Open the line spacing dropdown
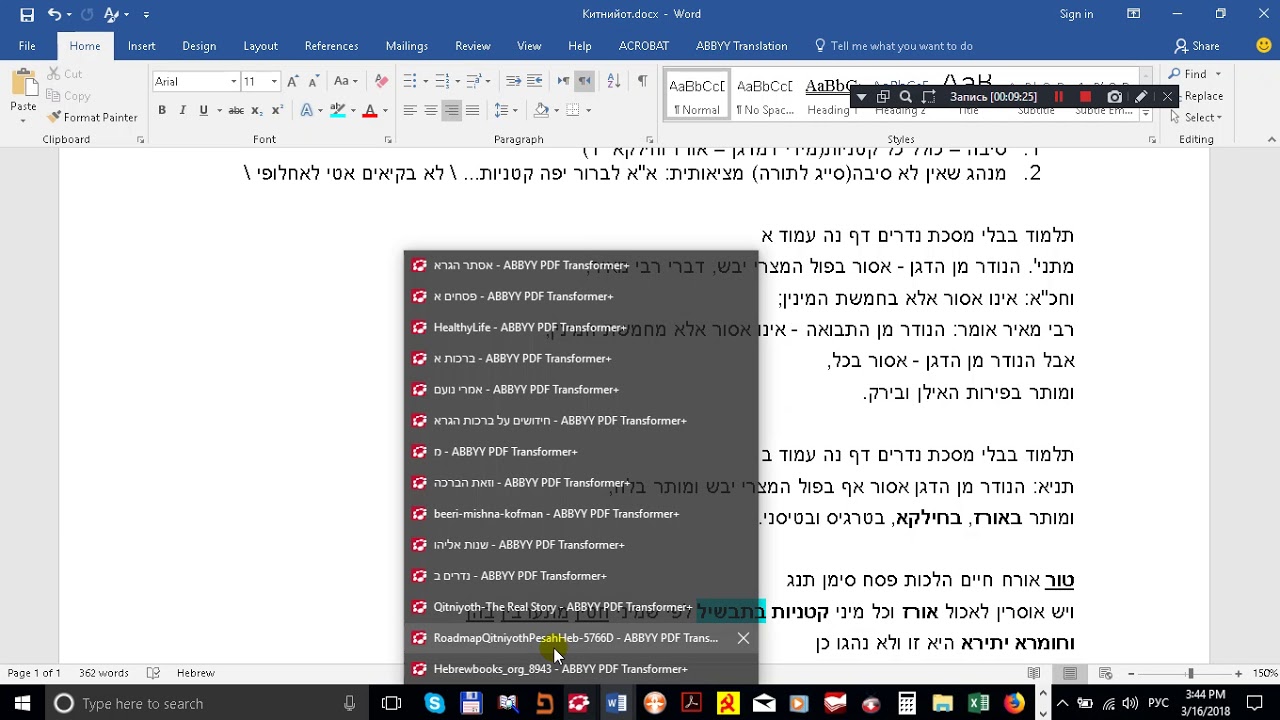The image size is (1280, 720). [x=505, y=110]
